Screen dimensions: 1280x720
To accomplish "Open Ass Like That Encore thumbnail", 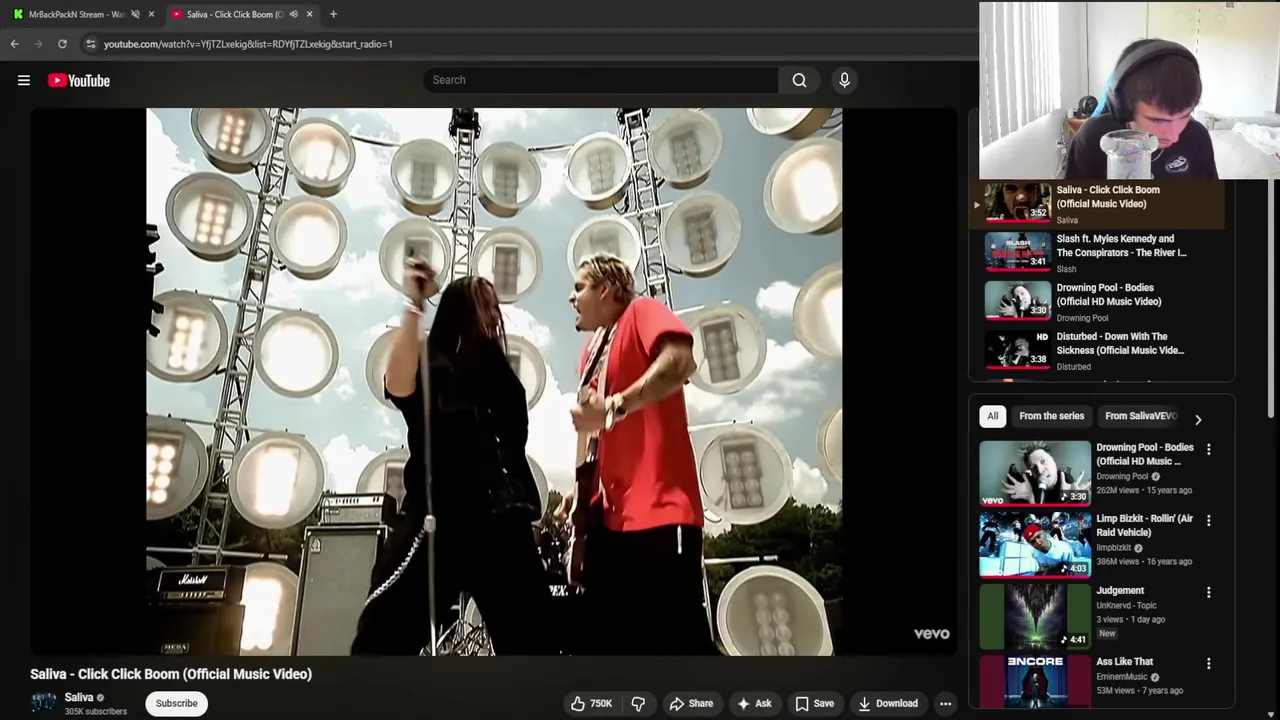I will tap(1035, 681).
